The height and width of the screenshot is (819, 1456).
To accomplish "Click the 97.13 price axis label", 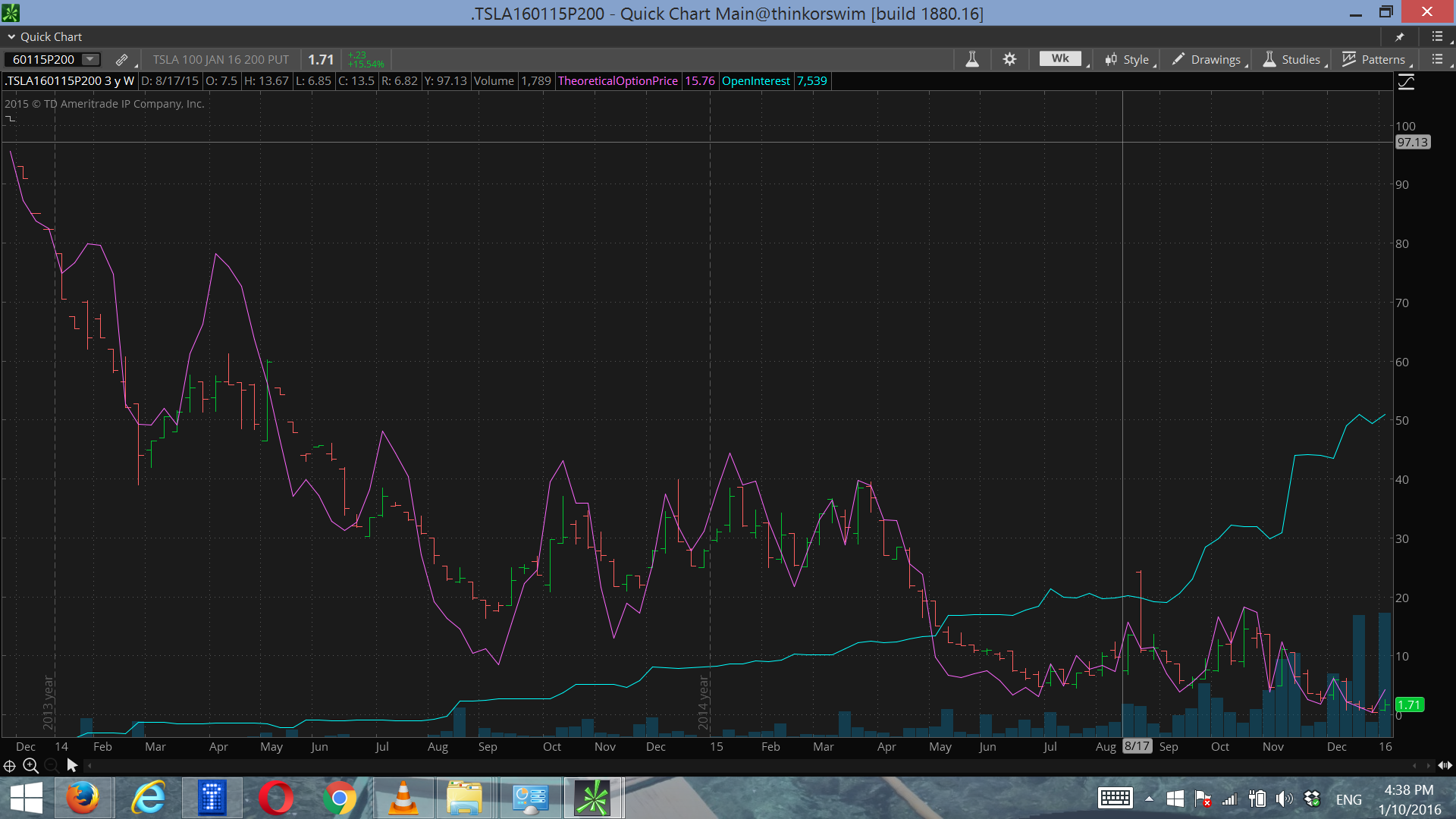I will (1413, 142).
